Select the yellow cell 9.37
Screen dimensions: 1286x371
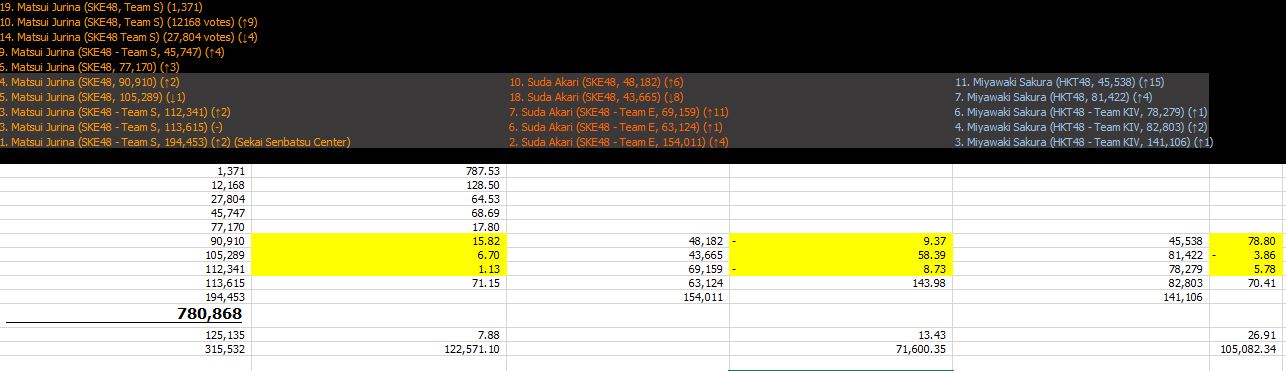coord(841,241)
